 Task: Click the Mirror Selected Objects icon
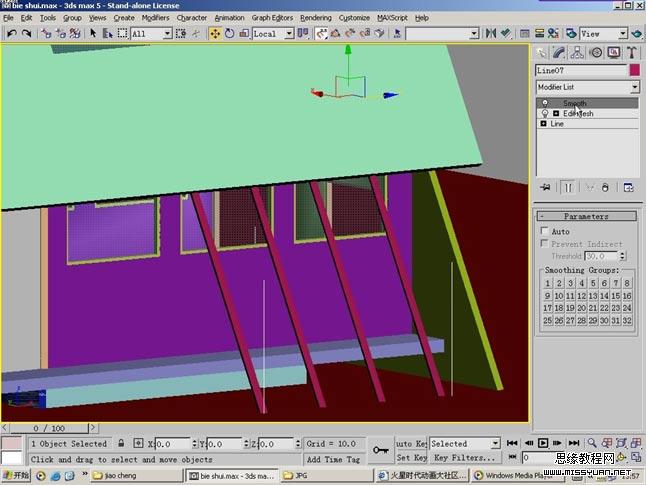[491, 33]
